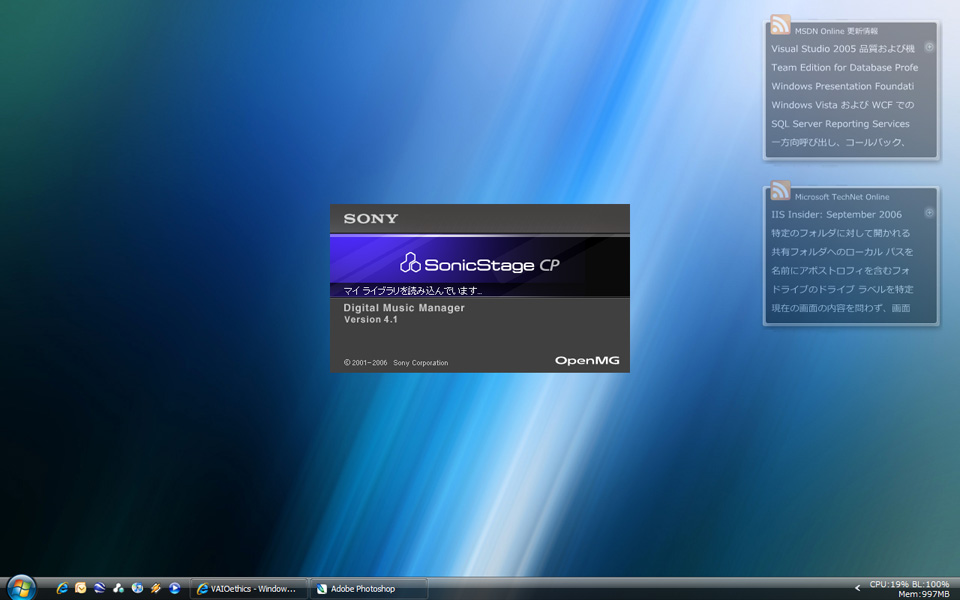Launch Windows Media Player from Quick Launch
Image resolution: width=960 pixels, height=600 pixels.
(x=174, y=588)
